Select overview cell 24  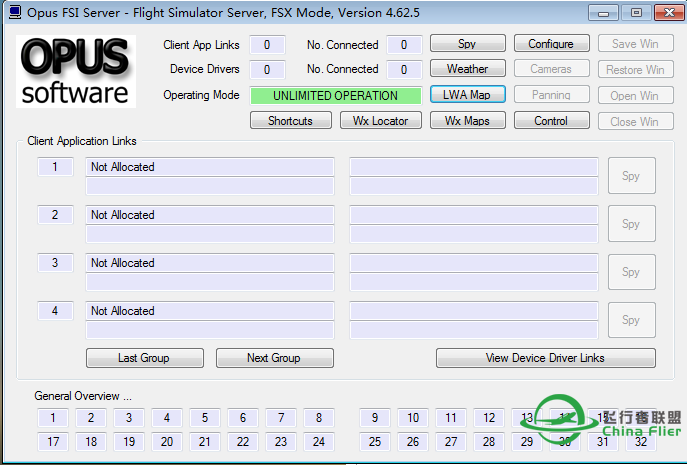tap(319, 442)
